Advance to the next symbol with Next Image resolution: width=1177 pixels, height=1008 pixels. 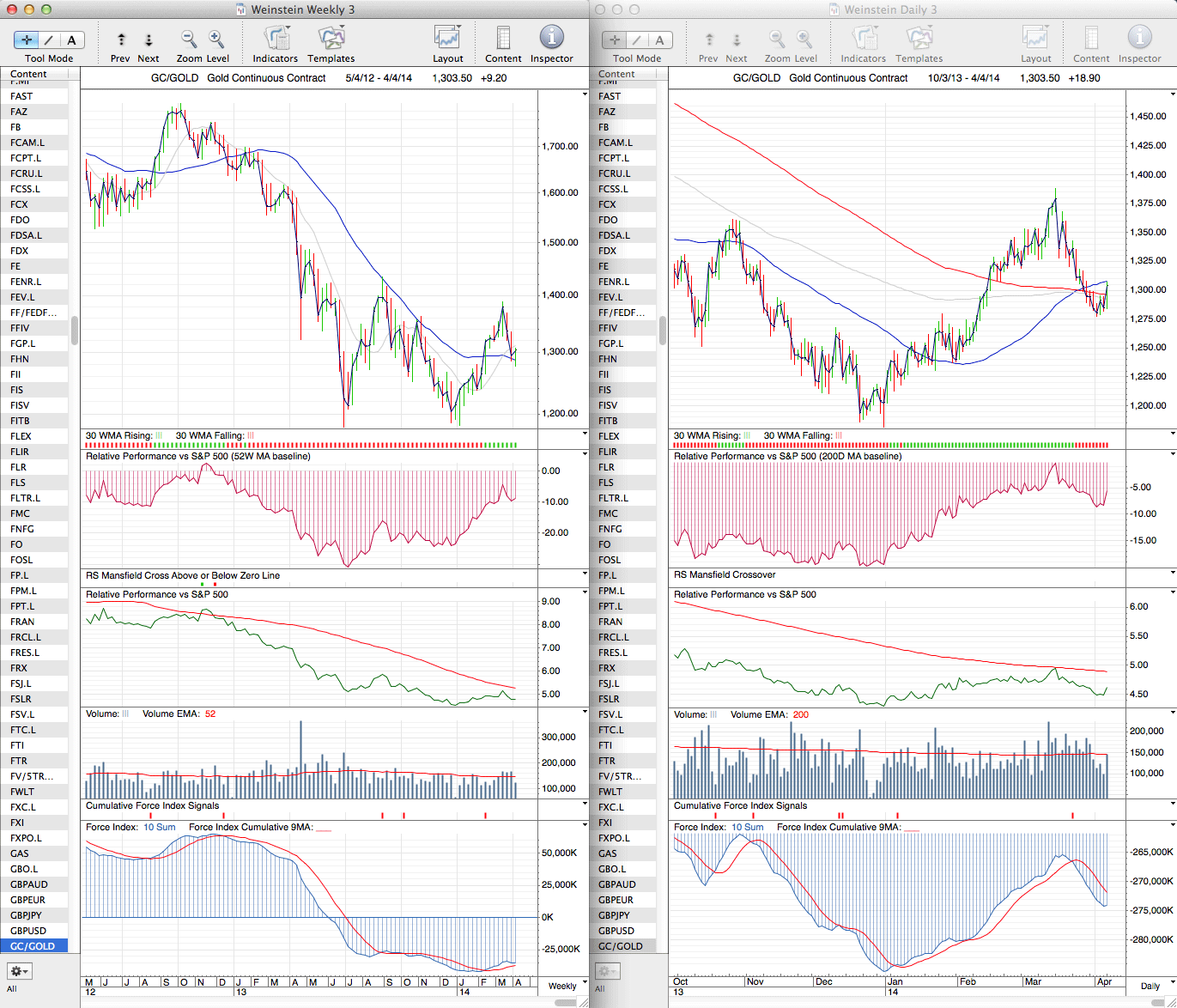[x=149, y=40]
